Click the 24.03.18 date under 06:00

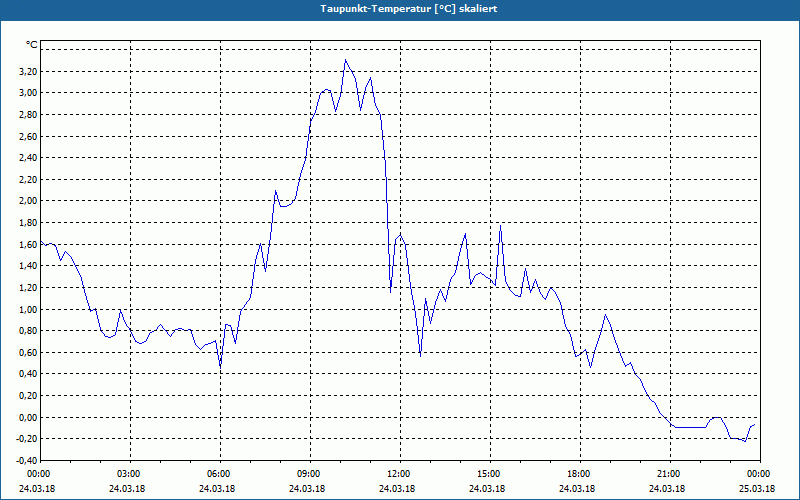pyautogui.click(x=217, y=489)
